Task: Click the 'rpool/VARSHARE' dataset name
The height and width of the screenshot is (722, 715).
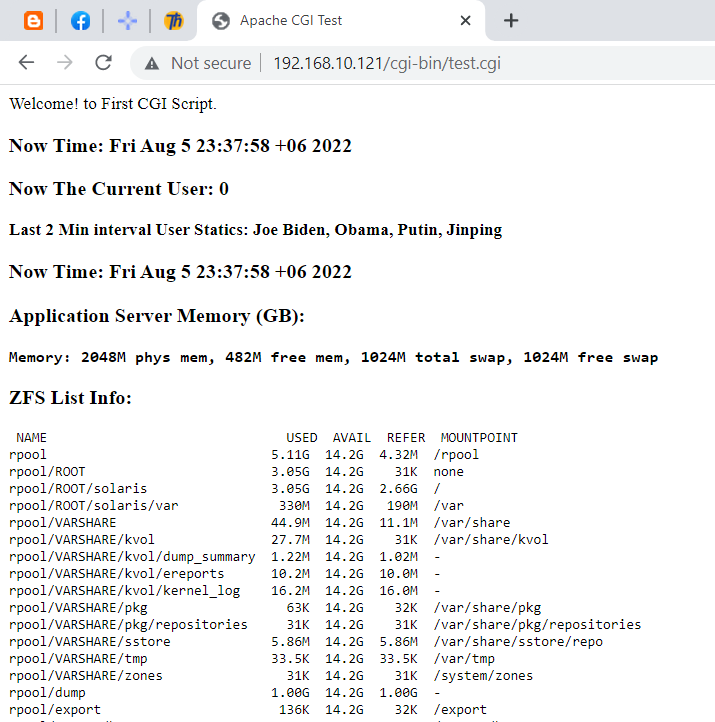Action: 63,523
